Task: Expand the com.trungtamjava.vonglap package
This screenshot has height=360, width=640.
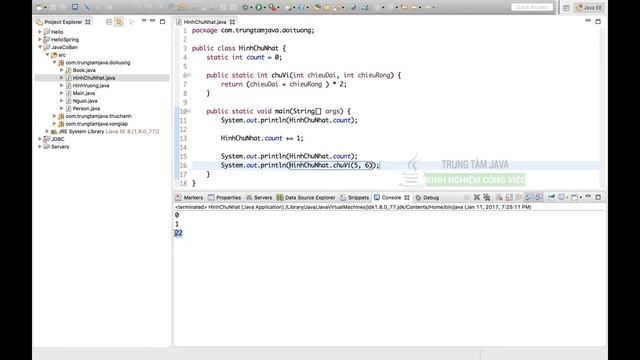Action: point(54,124)
